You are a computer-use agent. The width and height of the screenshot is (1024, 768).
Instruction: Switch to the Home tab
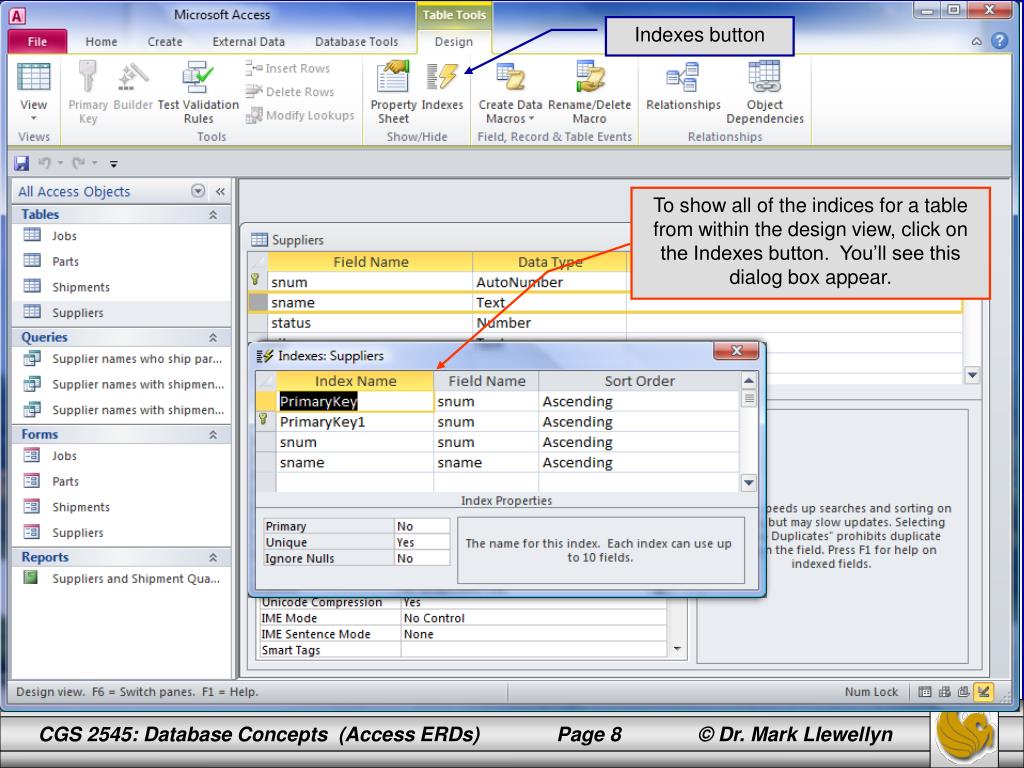tap(101, 41)
